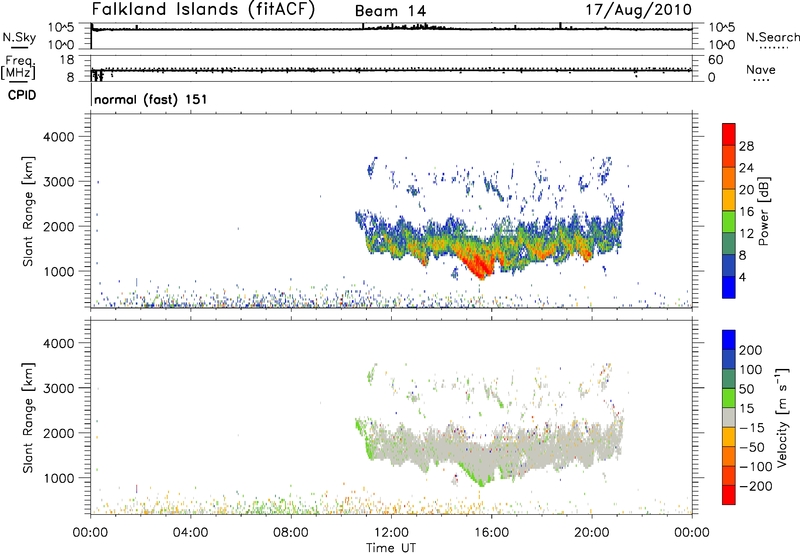Click the blue bottom of power color bar

point(729,287)
